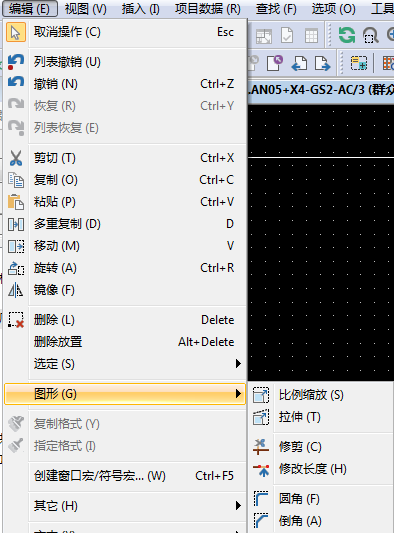
Task: Open the 视图 (V) menu
Action: click(85, 8)
